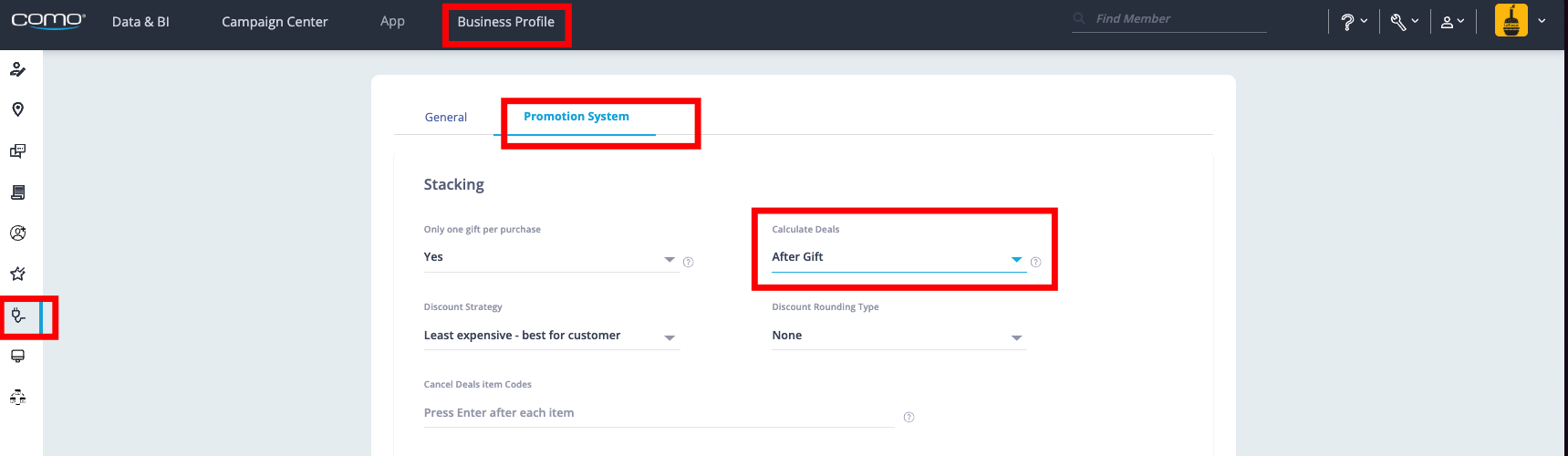This screenshot has height=456, width=1568.
Task: Go to Data & BI section
Action: point(140,22)
